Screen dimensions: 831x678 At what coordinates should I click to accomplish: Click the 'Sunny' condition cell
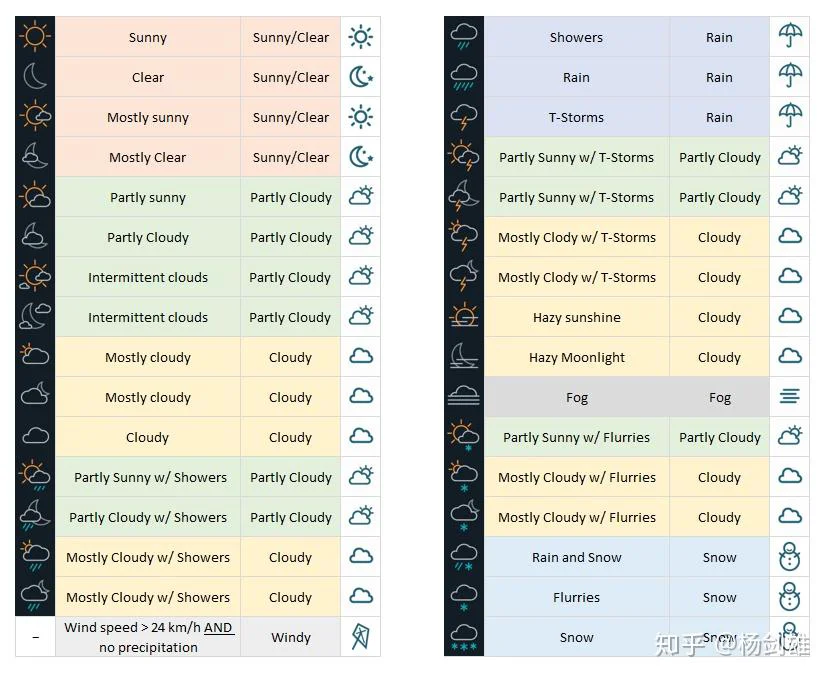tap(148, 37)
